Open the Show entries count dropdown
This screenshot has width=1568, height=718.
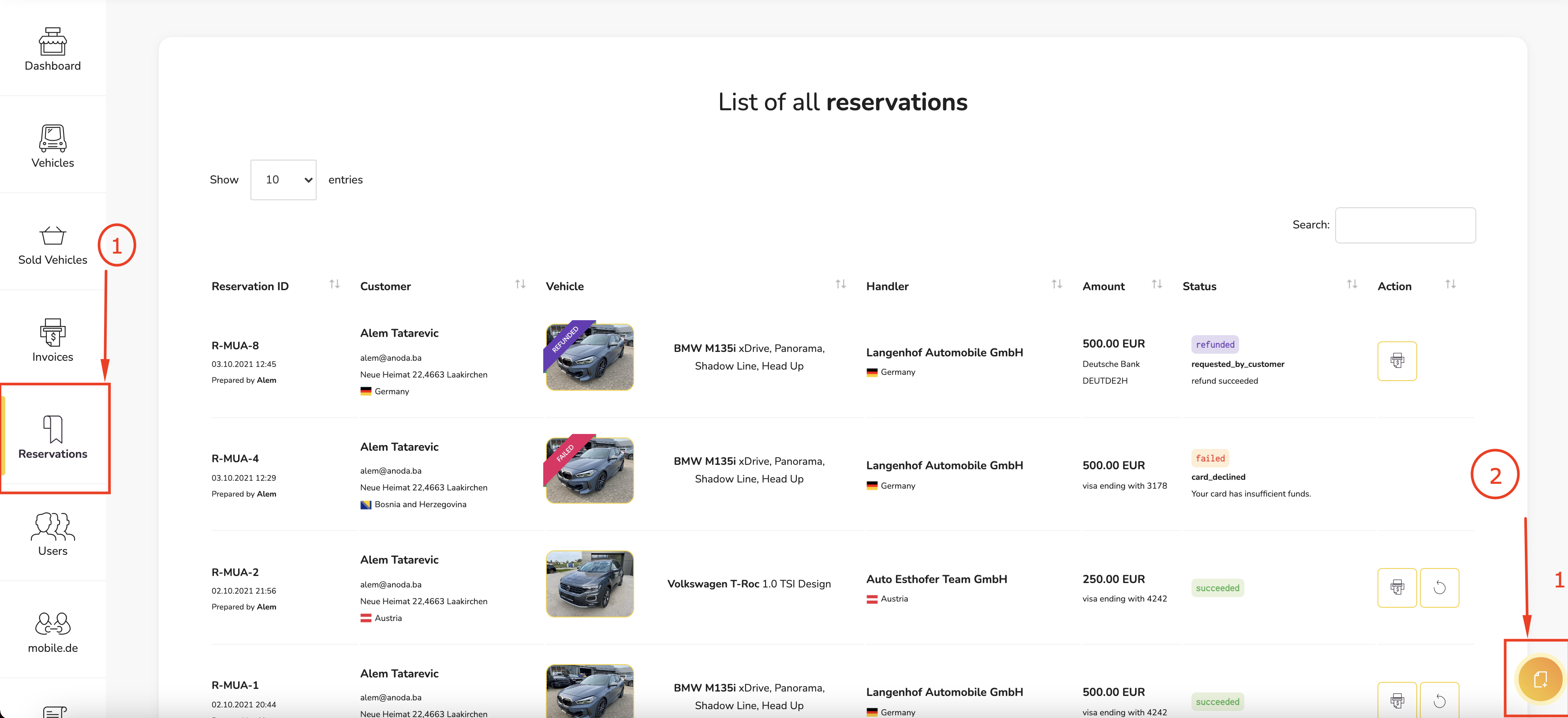click(283, 179)
